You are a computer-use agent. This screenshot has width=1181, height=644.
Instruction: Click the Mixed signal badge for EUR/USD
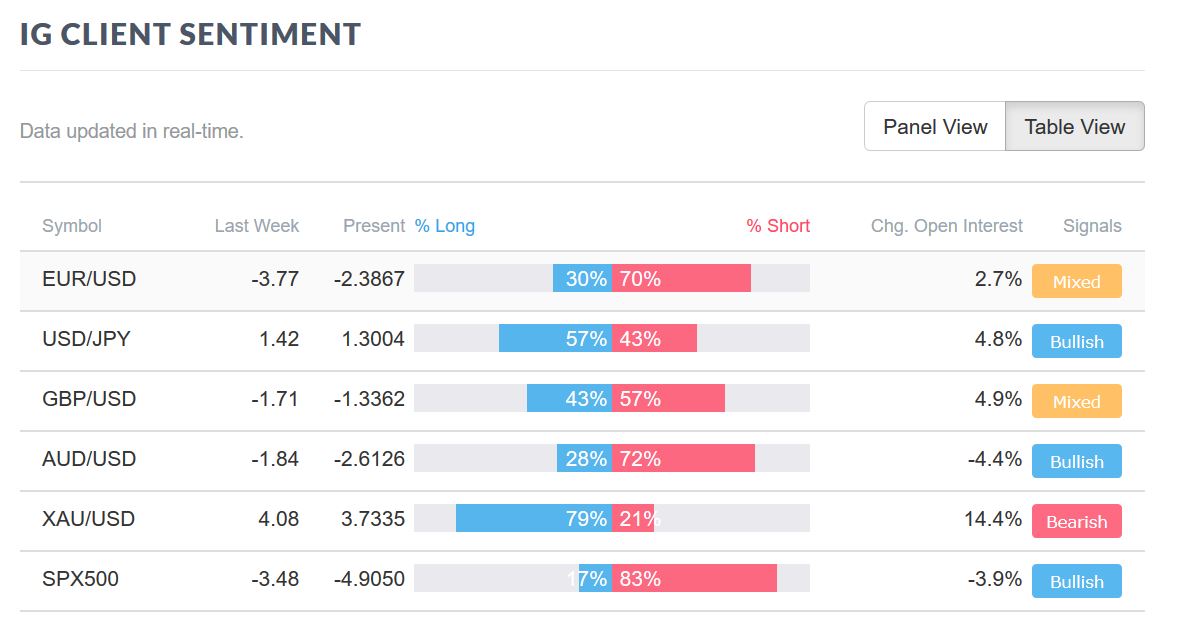point(1076,282)
